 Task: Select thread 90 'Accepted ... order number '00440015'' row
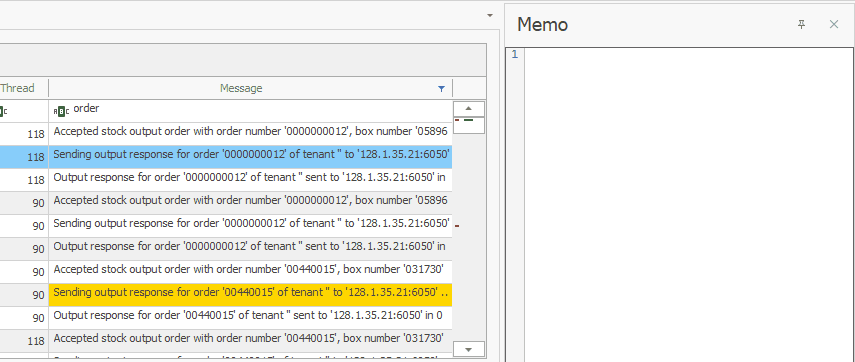coord(250,272)
